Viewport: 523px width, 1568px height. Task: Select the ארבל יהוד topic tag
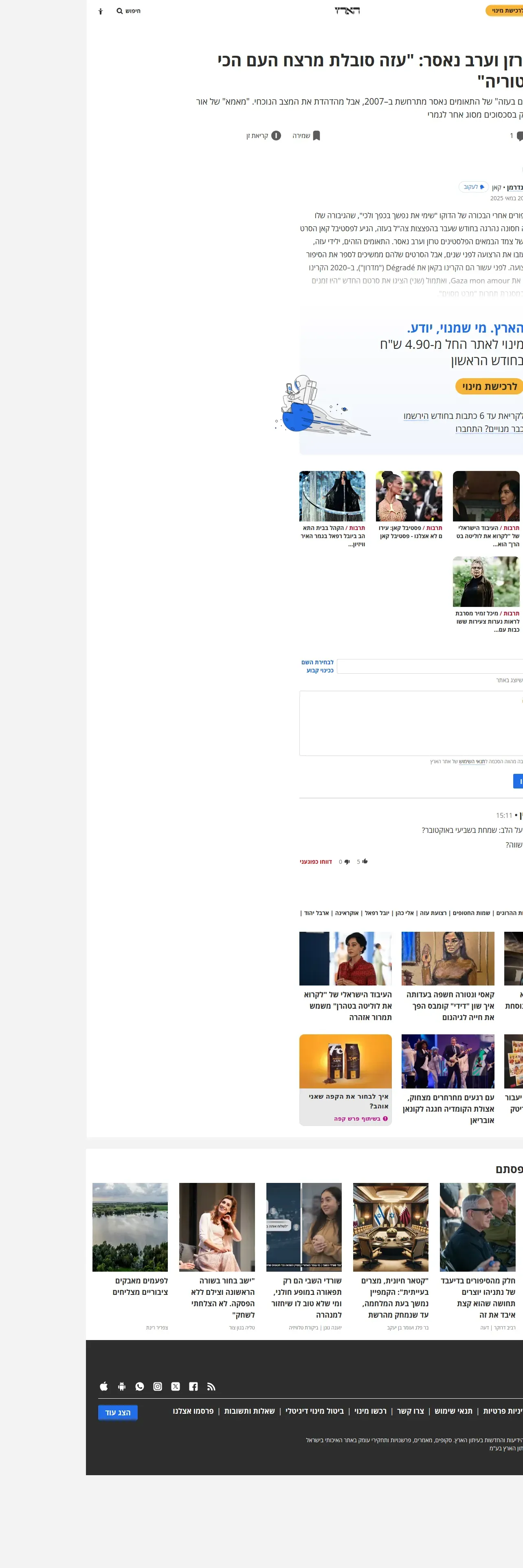(x=316, y=913)
